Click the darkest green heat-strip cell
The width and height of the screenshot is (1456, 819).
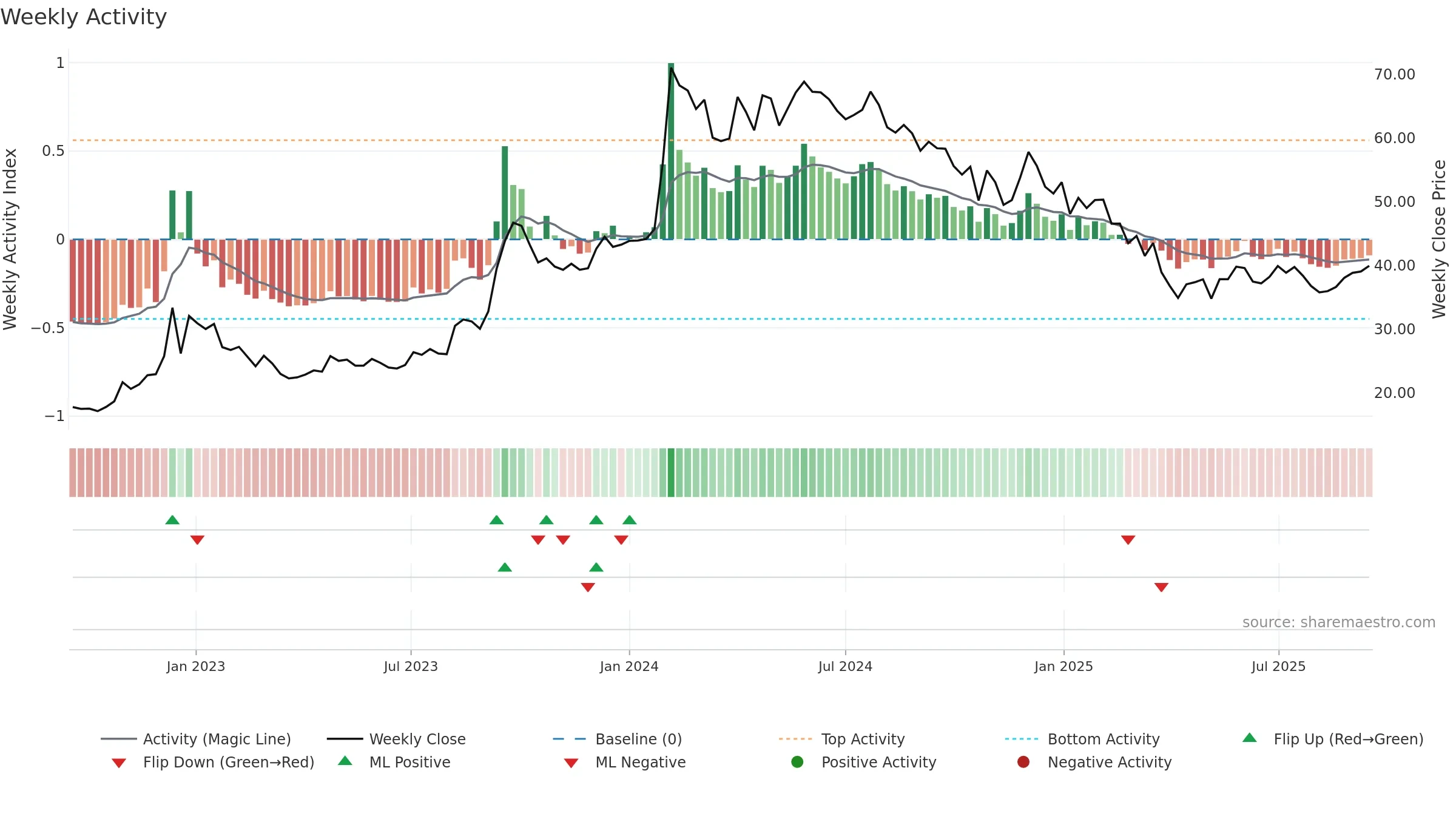tap(671, 473)
